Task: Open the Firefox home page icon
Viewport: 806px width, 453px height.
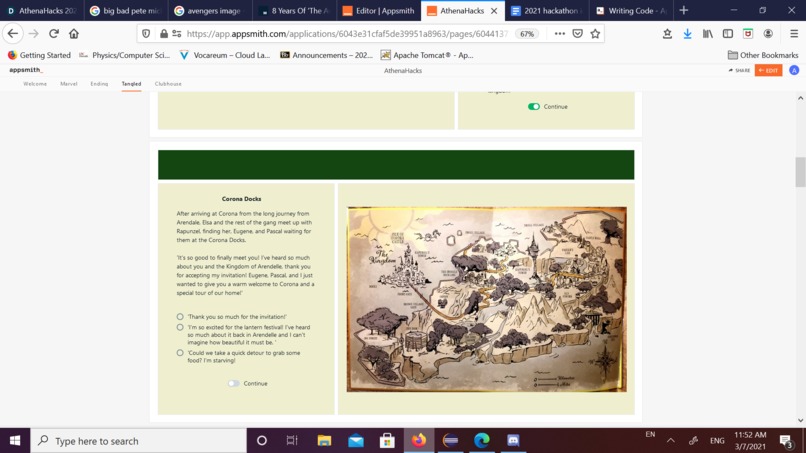Action: [x=74, y=34]
